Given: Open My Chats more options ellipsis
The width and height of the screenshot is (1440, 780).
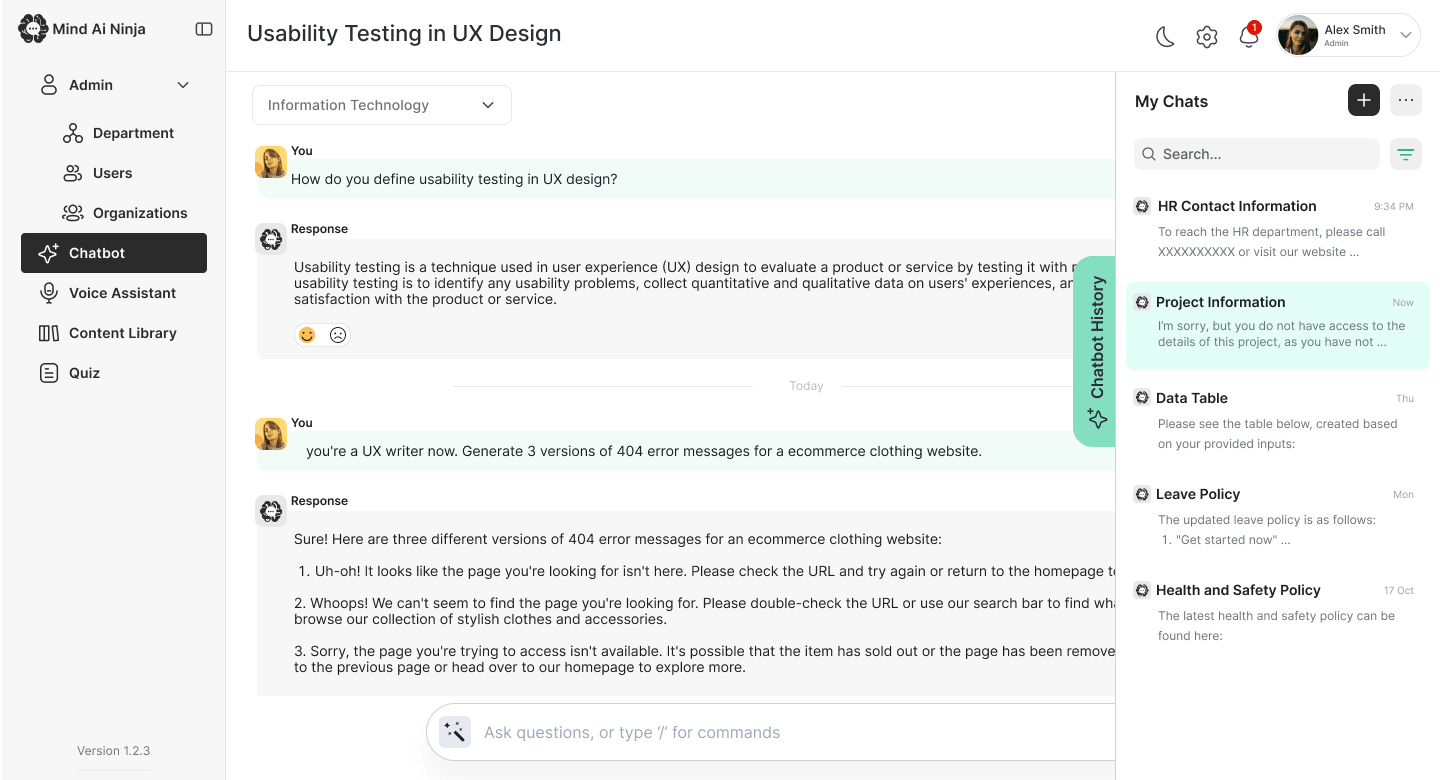Looking at the screenshot, I should pos(1406,100).
